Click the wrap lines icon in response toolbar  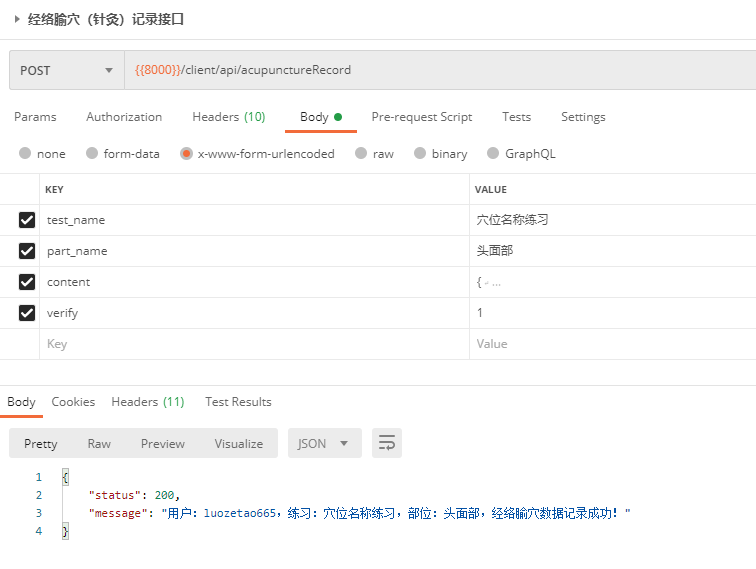387,443
